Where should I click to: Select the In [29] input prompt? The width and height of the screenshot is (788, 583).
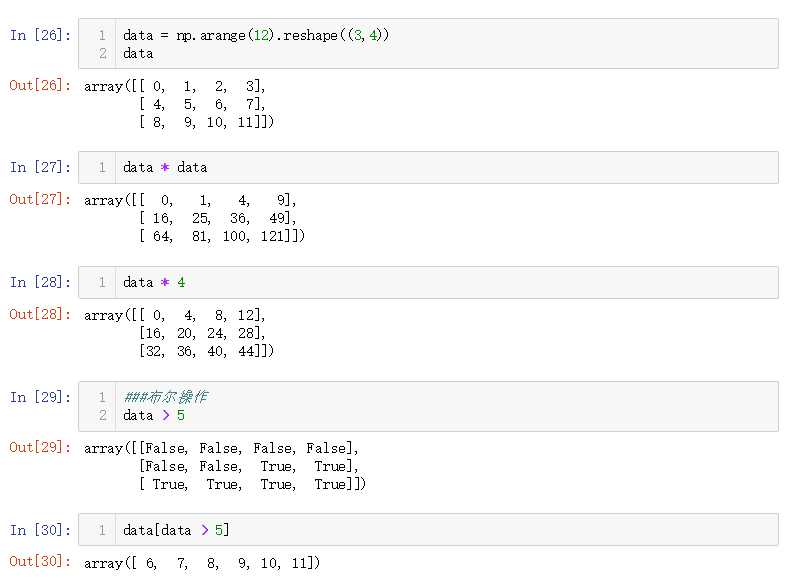coord(40,397)
